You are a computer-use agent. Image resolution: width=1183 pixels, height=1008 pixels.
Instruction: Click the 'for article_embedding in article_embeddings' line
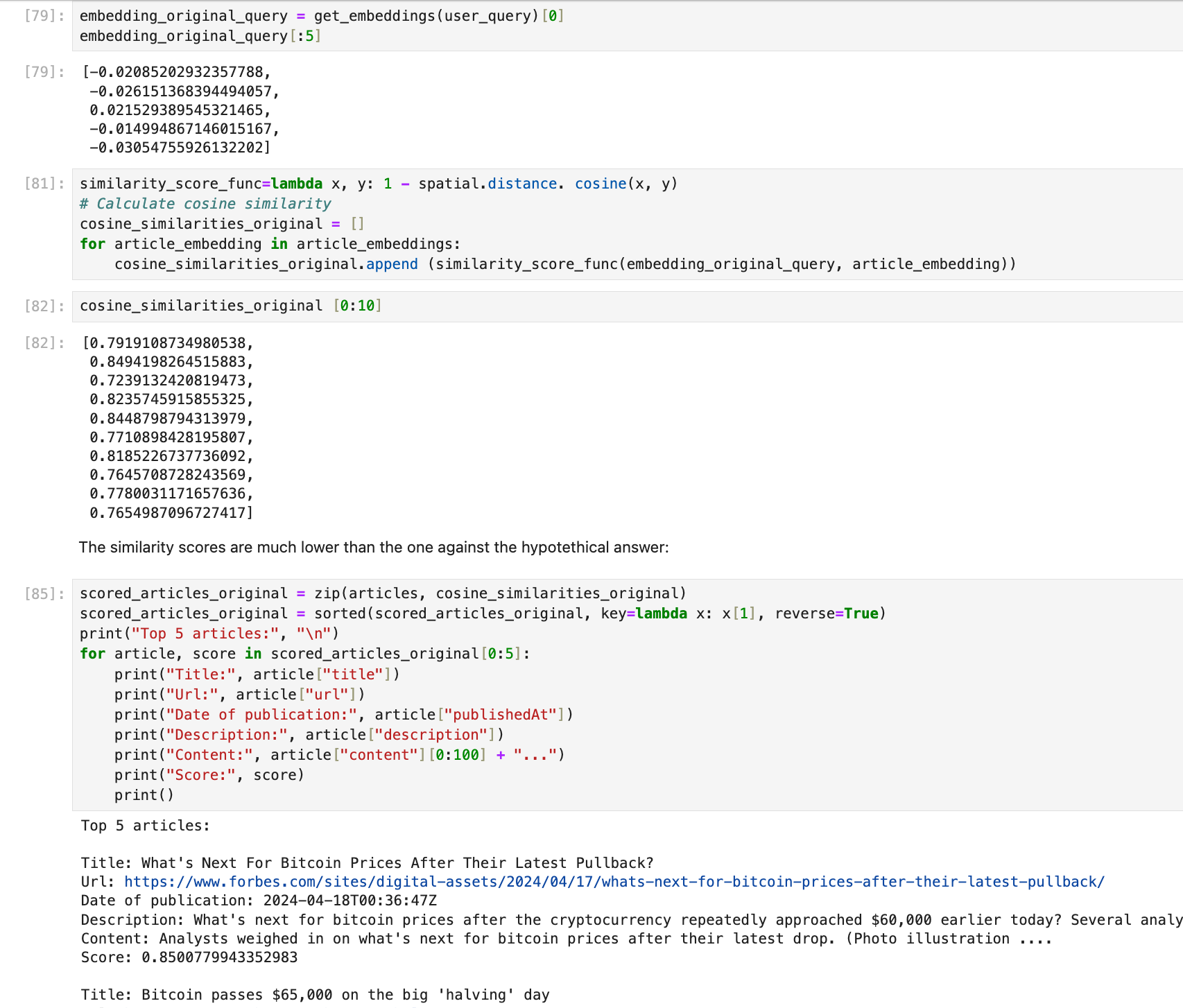[x=270, y=244]
